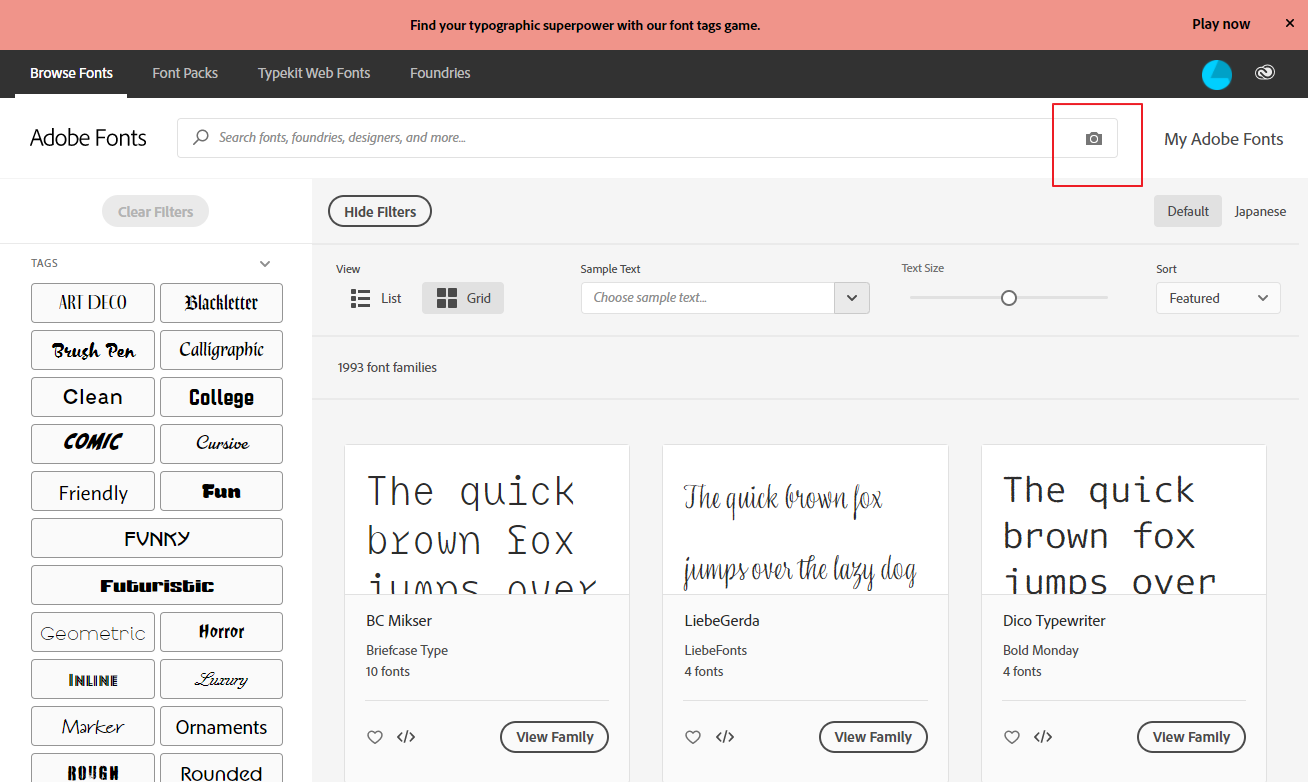Switch to List view

377,298
